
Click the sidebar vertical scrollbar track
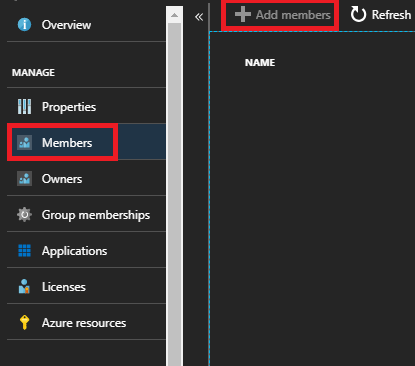174,194
